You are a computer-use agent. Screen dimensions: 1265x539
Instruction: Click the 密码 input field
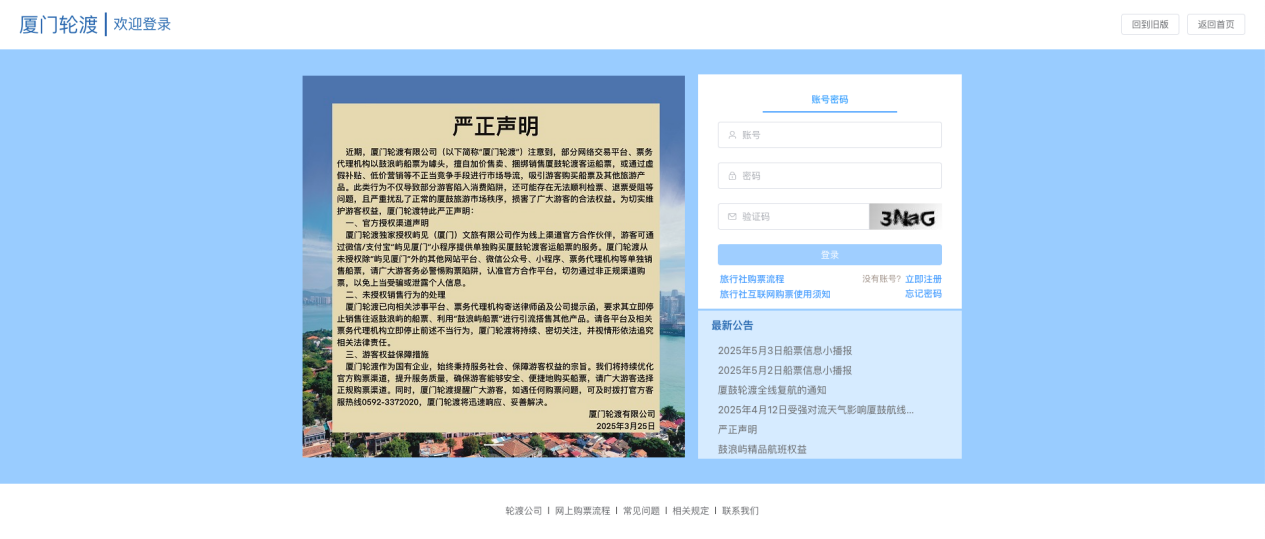830,176
